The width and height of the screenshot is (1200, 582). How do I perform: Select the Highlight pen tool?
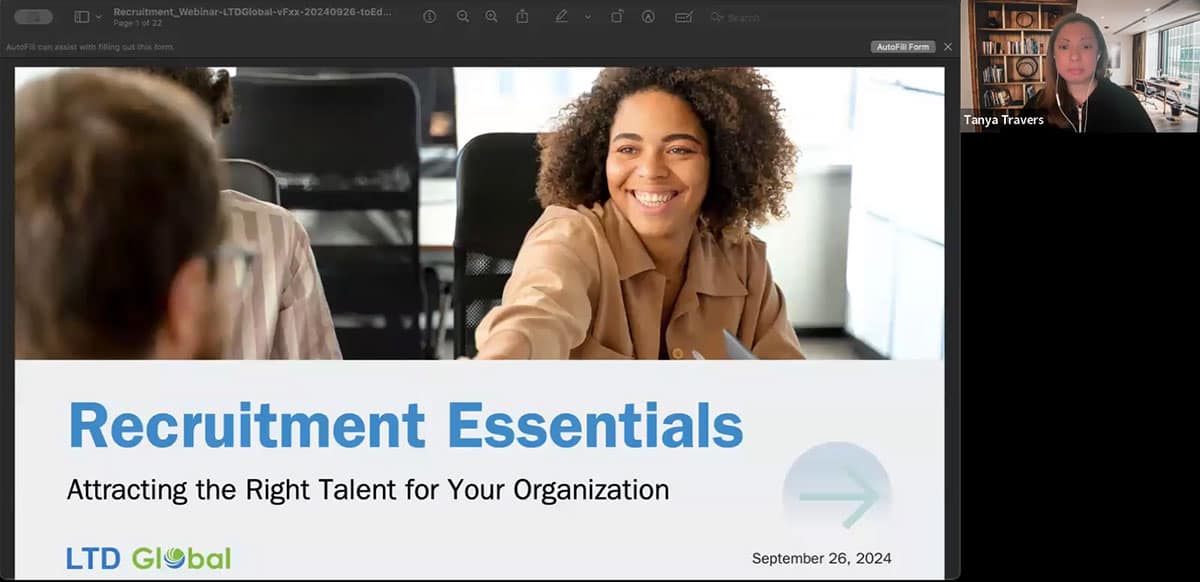tap(562, 17)
